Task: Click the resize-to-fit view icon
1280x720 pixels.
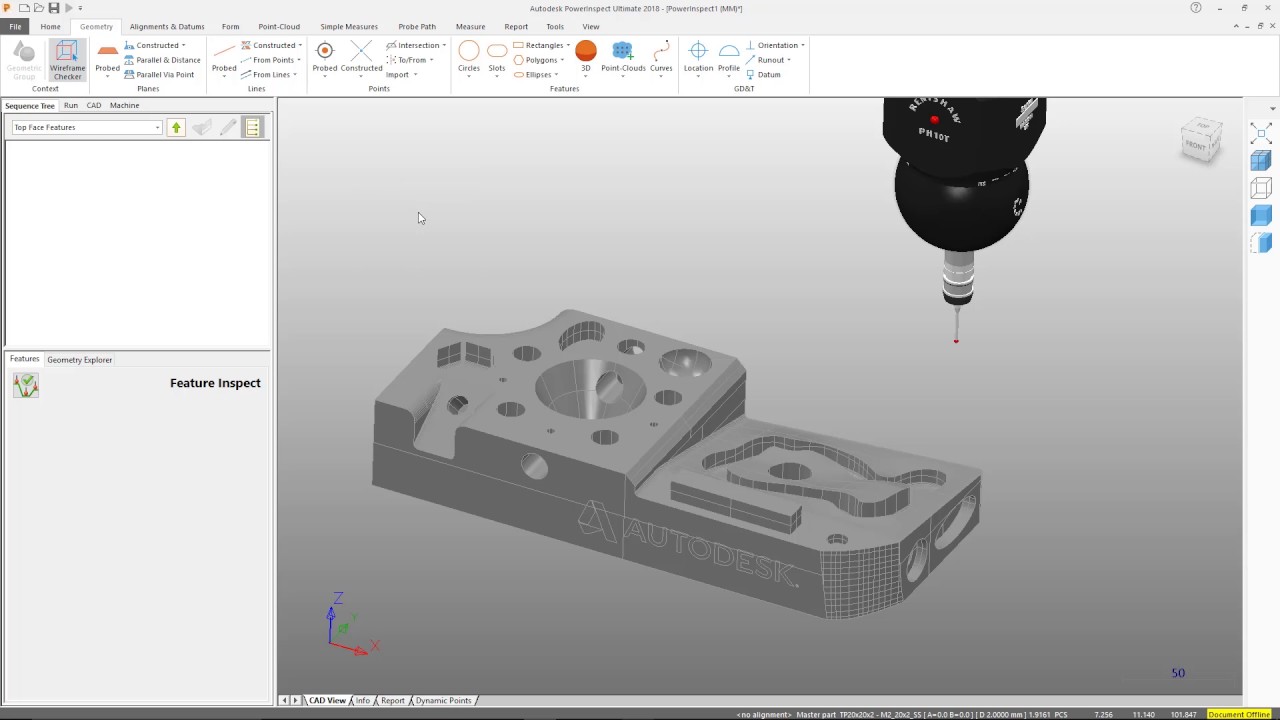Action: point(1261,133)
